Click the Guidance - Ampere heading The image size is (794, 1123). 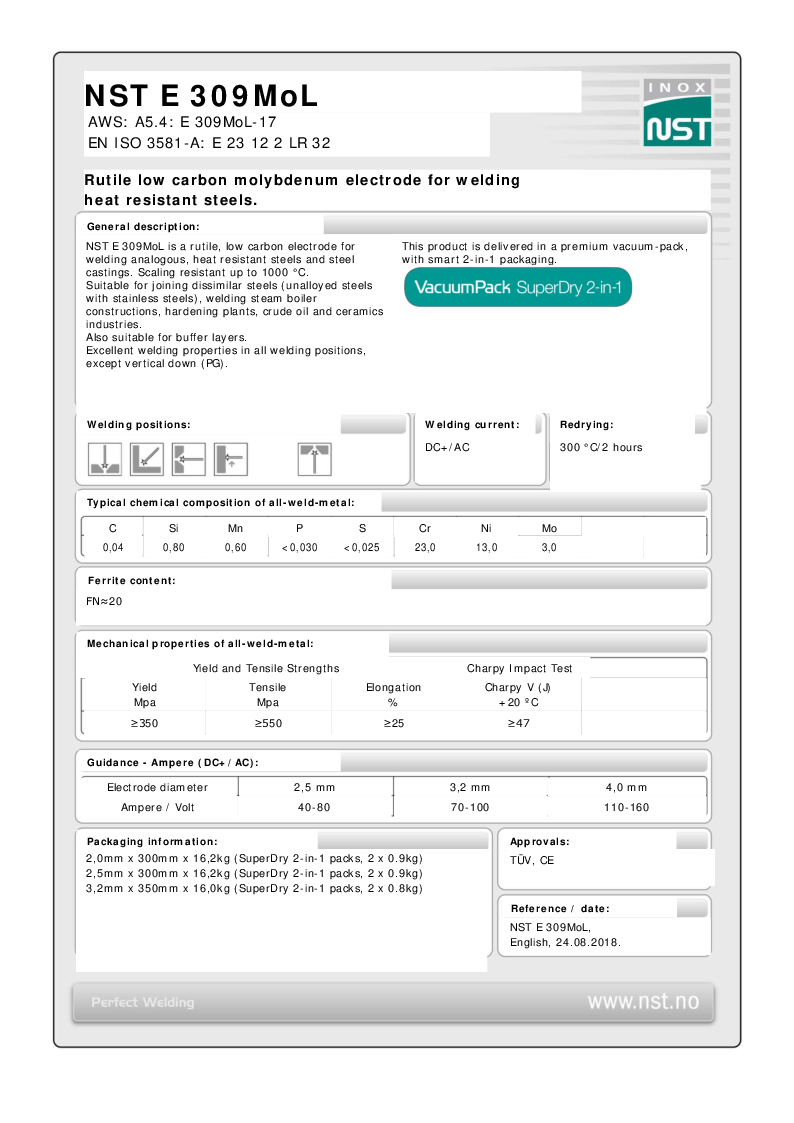(173, 763)
